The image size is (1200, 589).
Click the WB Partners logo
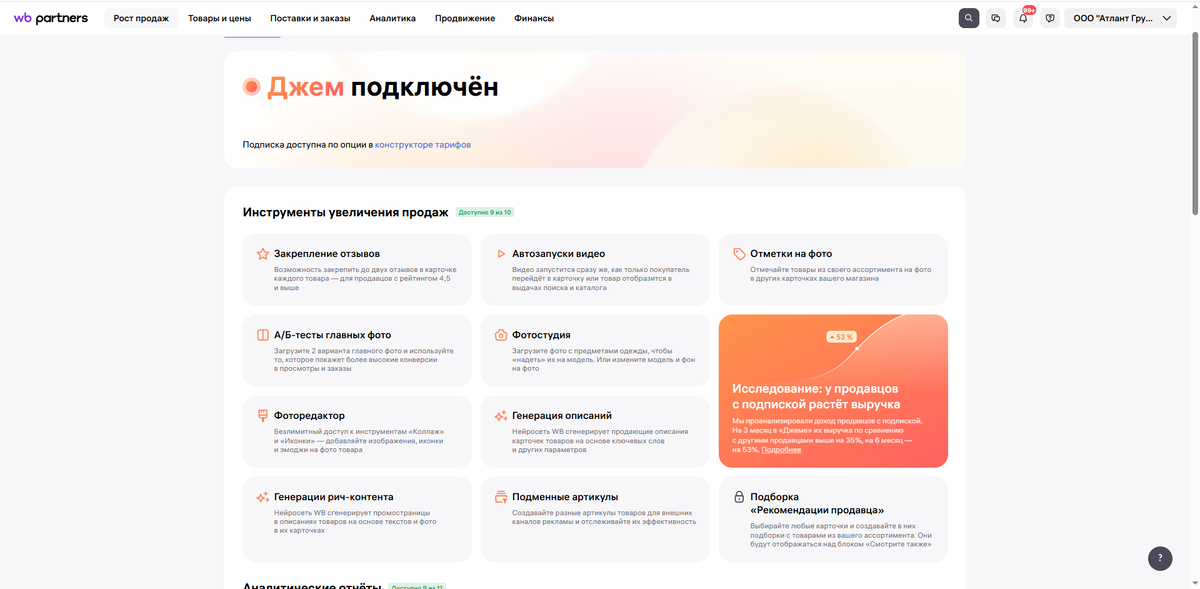click(50, 17)
